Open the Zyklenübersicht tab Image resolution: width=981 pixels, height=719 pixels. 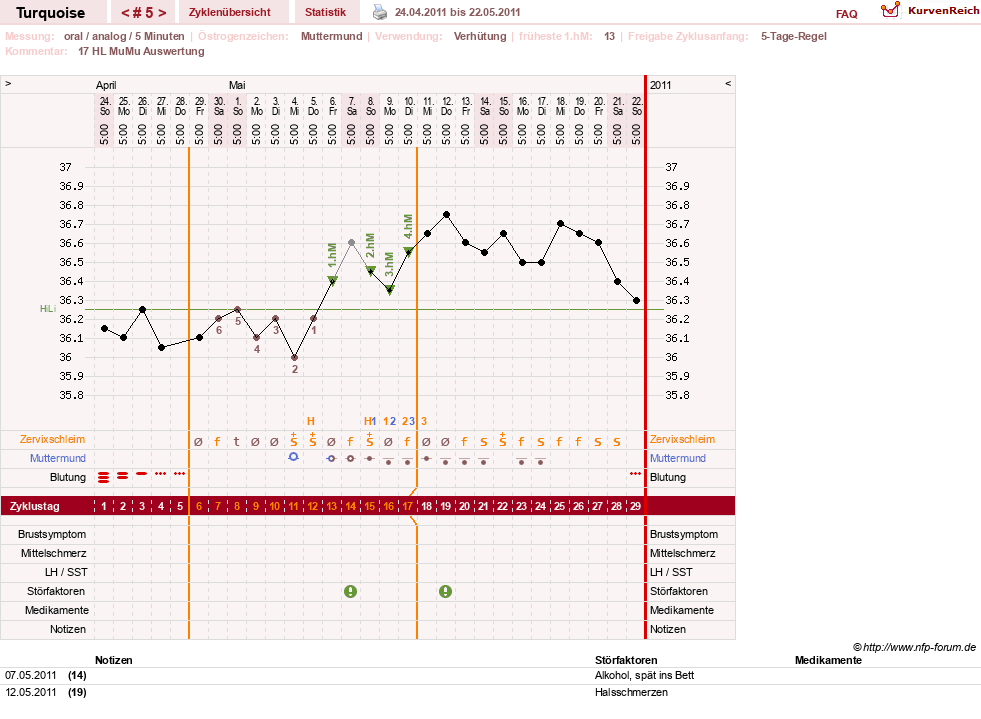click(230, 12)
